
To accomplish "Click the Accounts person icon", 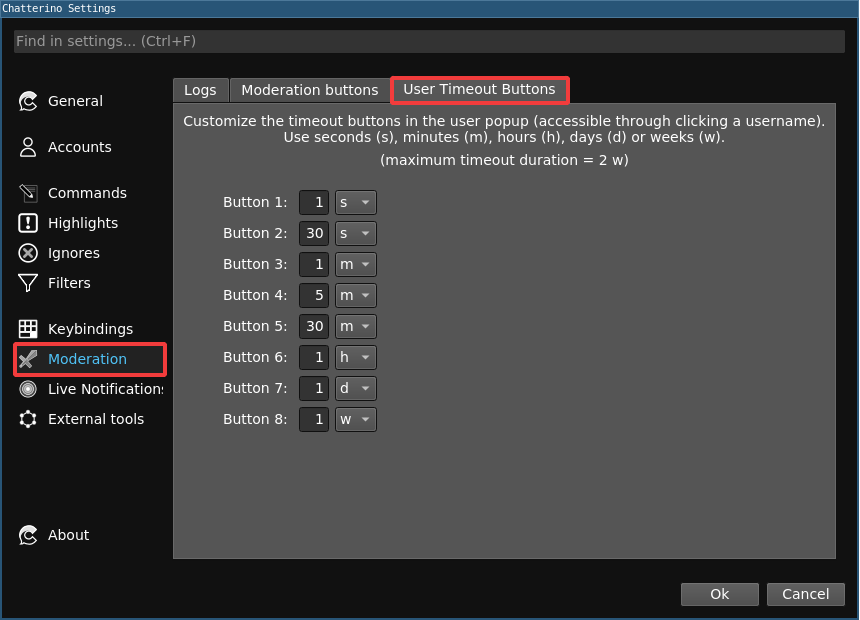I will pos(28,147).
